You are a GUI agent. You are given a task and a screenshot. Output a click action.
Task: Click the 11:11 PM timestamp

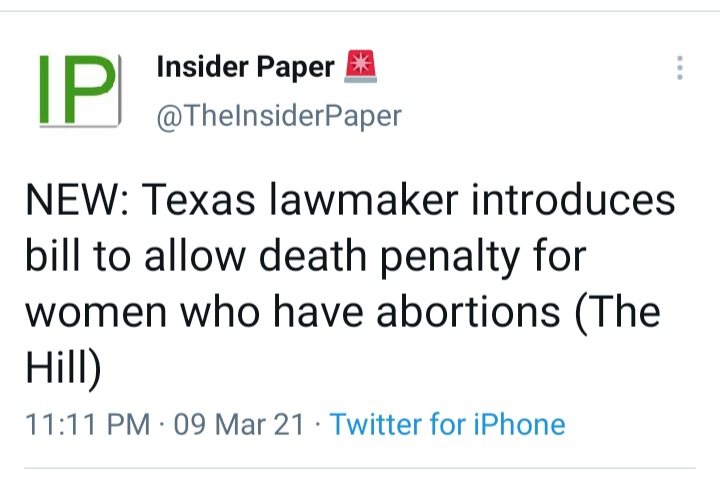[x=87, y=424]
